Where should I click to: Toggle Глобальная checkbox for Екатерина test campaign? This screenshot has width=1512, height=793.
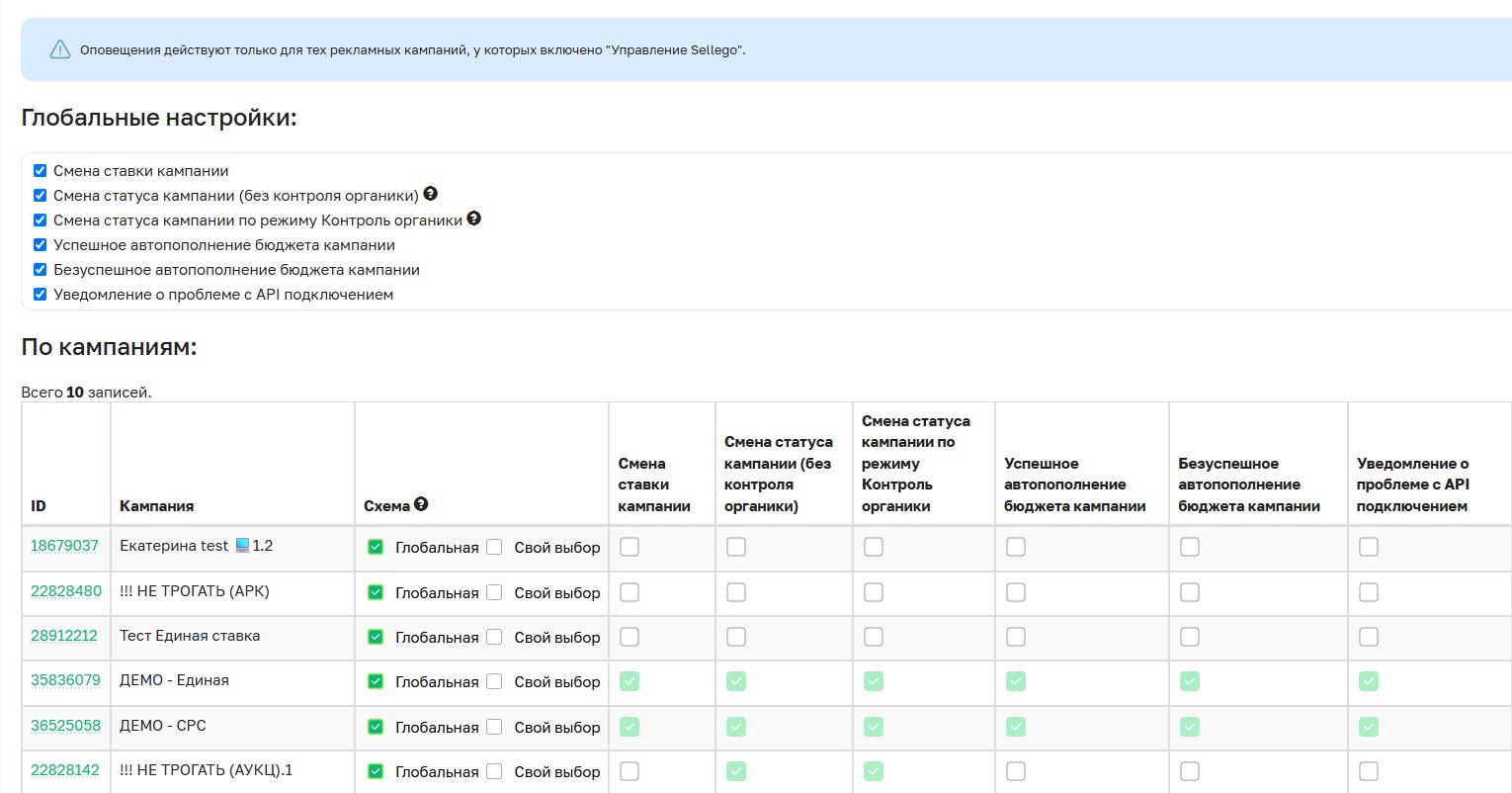click(376, 547)
